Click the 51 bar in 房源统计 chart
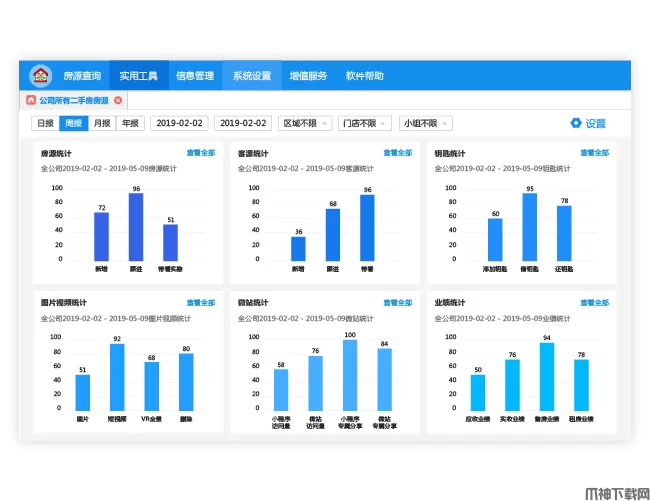This screenshot has width=650, height=501. pos(170,243)
